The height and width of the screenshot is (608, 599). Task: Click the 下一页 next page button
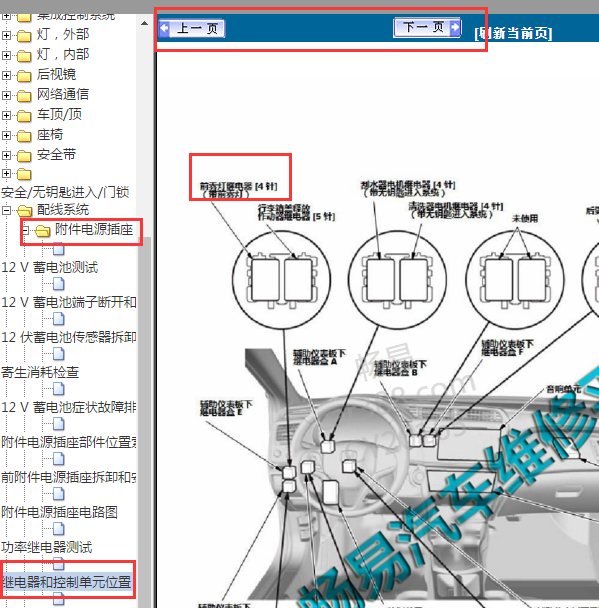[x=427, y=27]
